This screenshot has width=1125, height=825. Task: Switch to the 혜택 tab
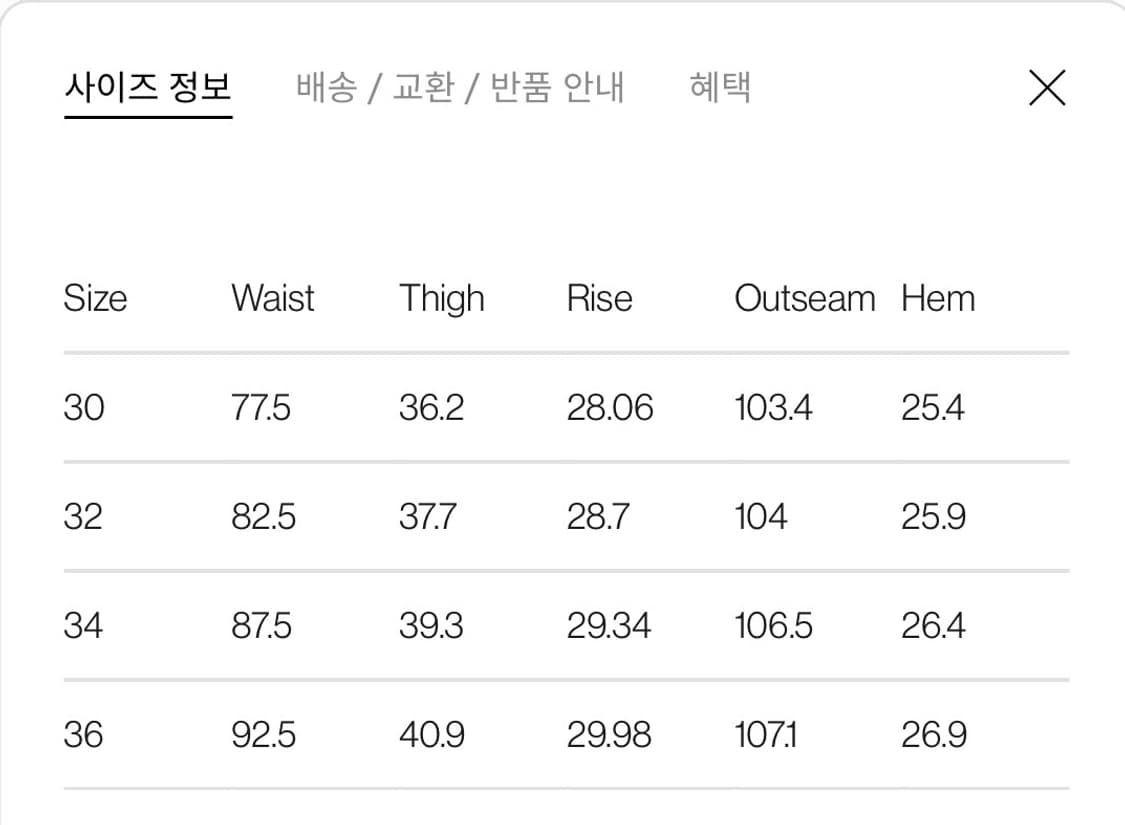(x=720, y=88)
